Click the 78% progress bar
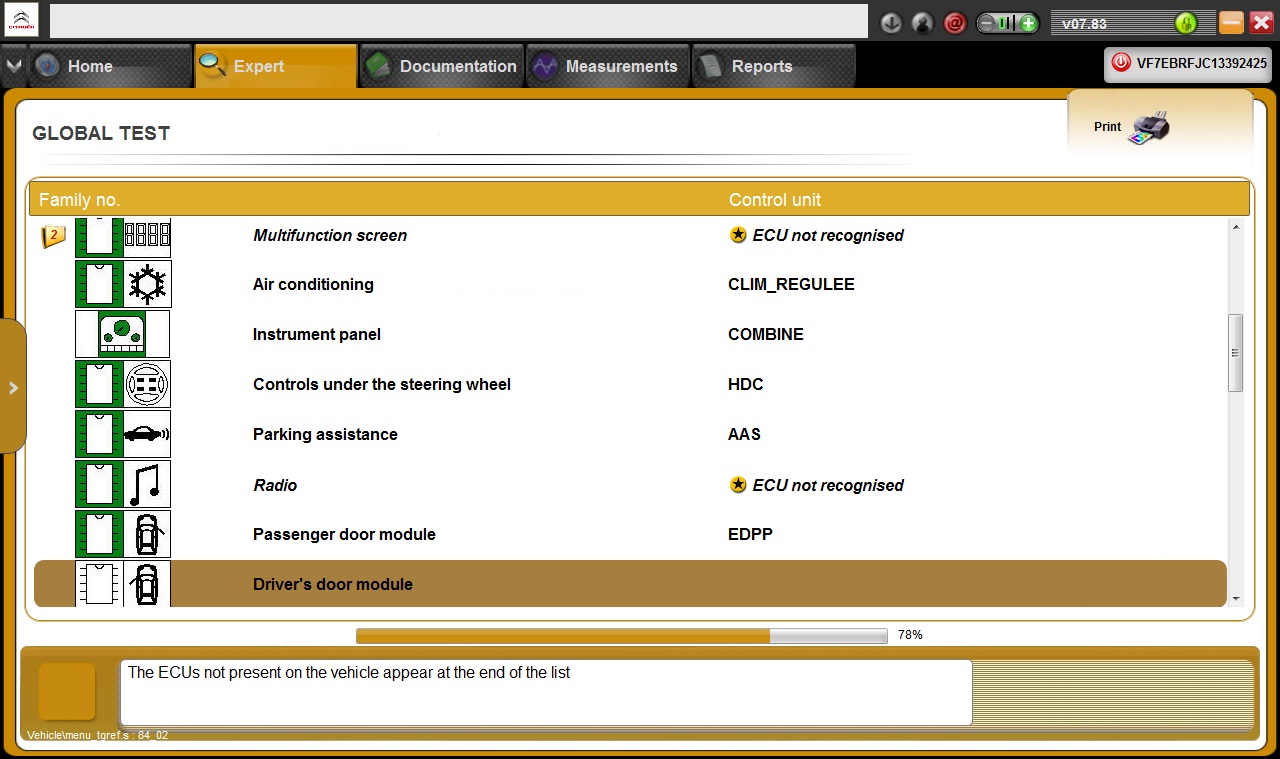The height and width of the screenshot is (759, 1280). (x=621, y=636)
